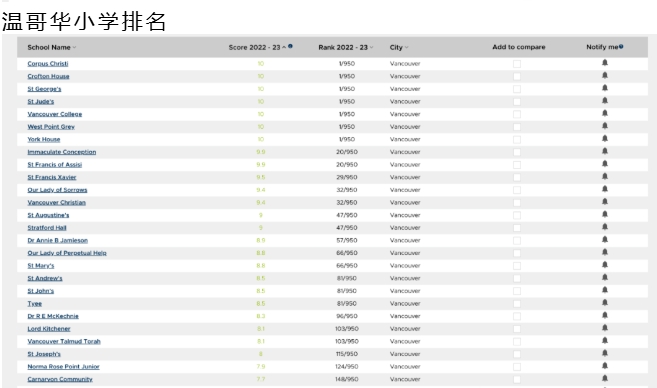This screenshot has width=657, height=388.
Task: Click the Add to compare column header
Action: [x=519, y=47]
